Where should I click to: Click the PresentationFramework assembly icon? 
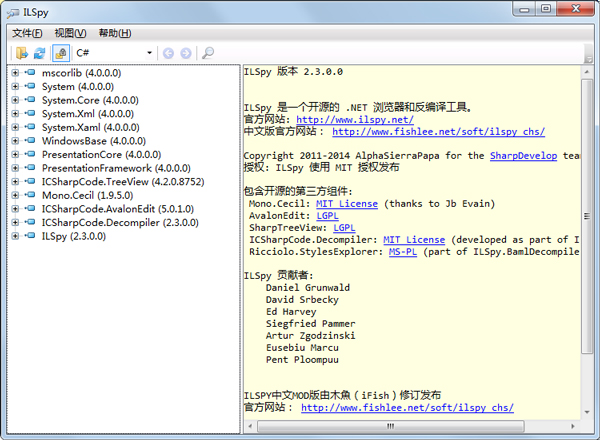(x=30, y=168)
